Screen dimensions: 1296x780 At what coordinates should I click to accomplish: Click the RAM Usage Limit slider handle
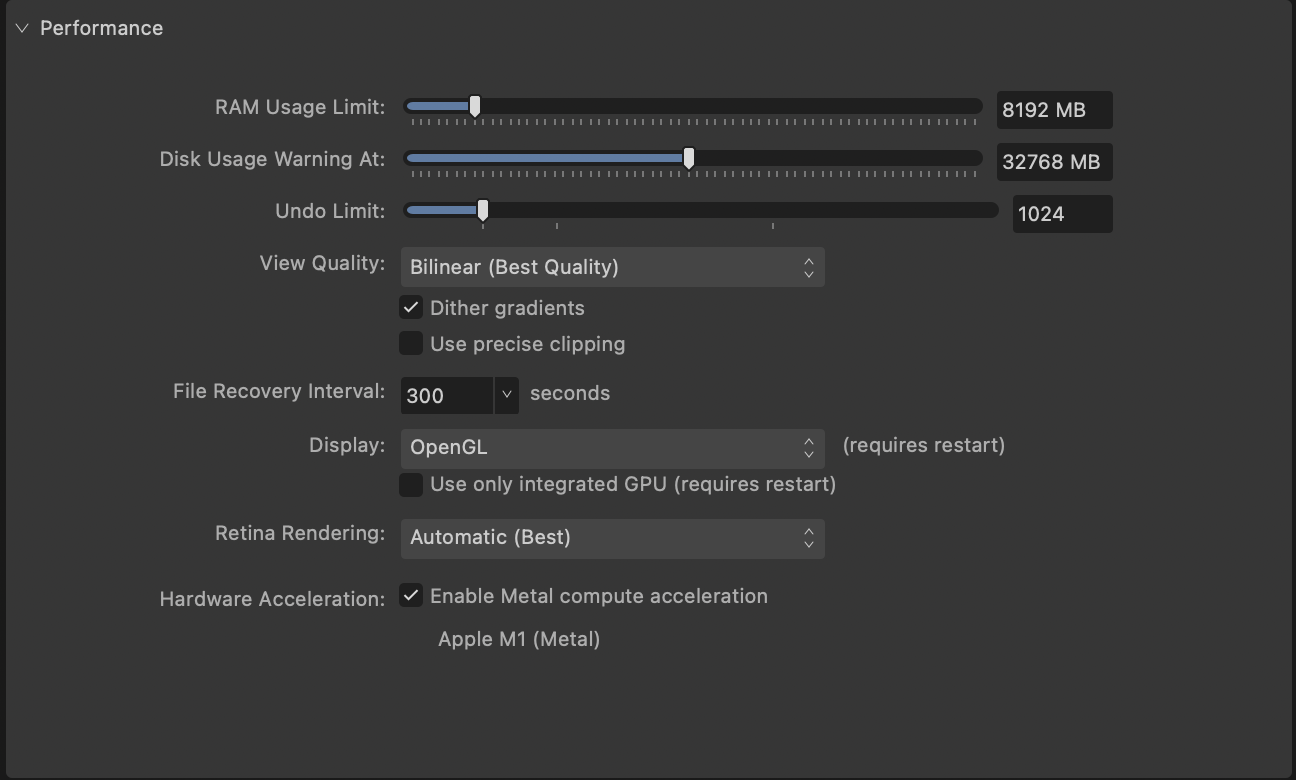(474, 105)
